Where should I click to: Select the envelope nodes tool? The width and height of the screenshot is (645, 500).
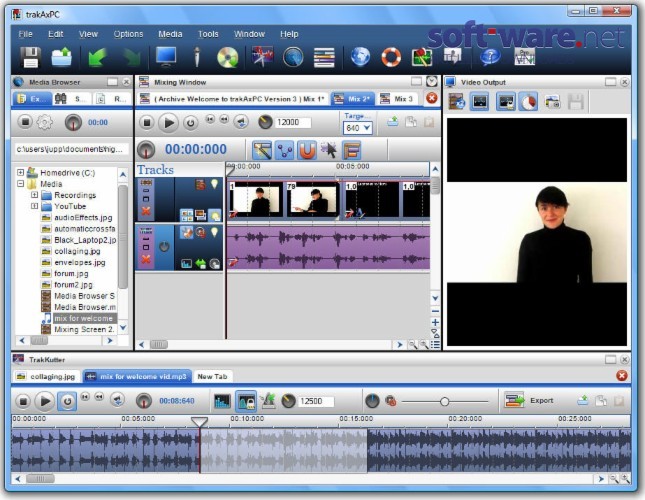[285, 150]
